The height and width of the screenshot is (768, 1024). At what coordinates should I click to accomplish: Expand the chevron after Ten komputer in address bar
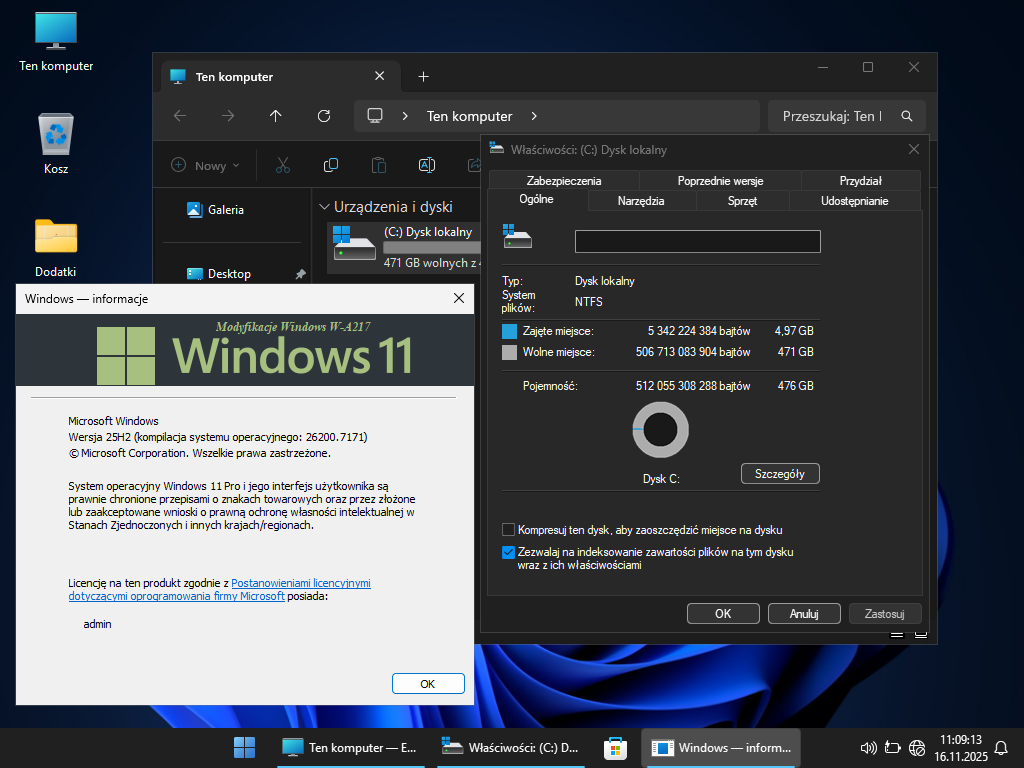(534, 116)
